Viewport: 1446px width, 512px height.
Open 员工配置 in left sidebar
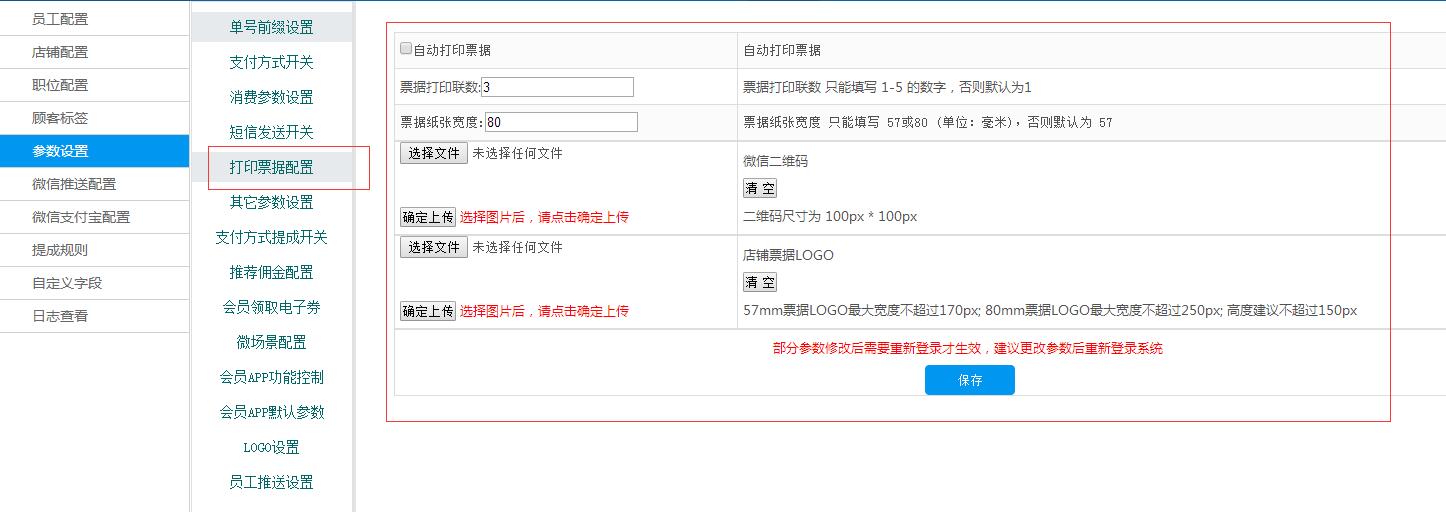tap(60, 19)
